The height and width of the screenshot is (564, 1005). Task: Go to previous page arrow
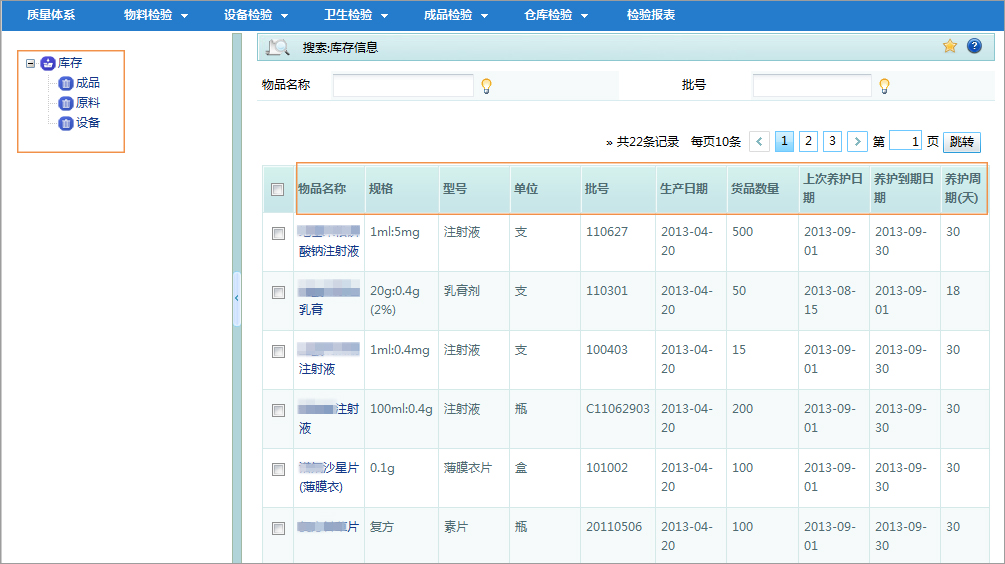pyautogui.click(x=760, y=141)
